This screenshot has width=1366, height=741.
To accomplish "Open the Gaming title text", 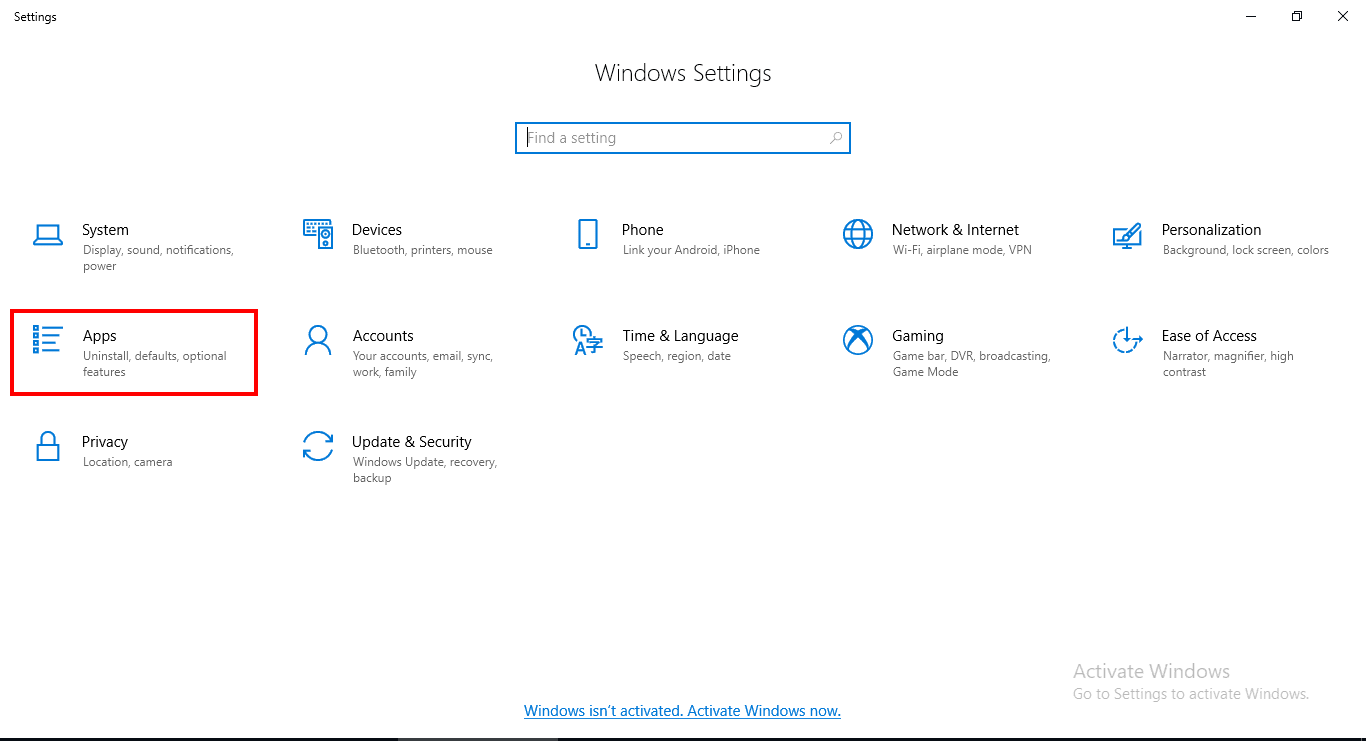I will (x=918, y=337).
